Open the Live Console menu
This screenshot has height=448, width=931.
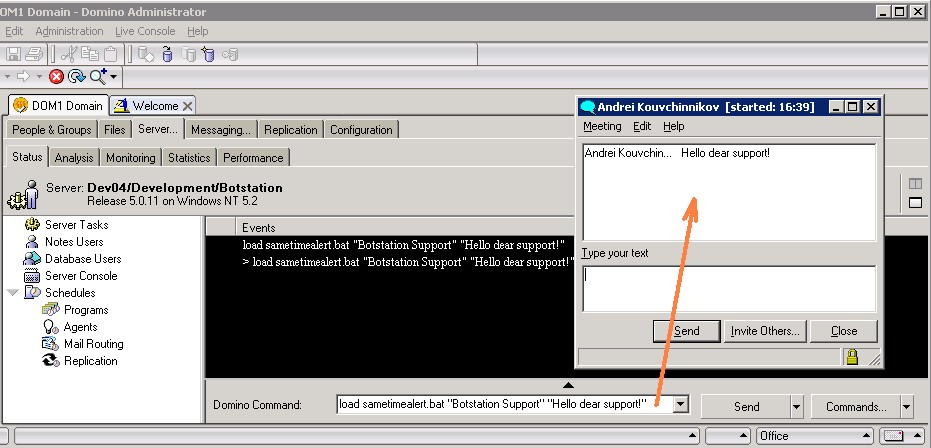pyautogui.click(x=145, y=31)
